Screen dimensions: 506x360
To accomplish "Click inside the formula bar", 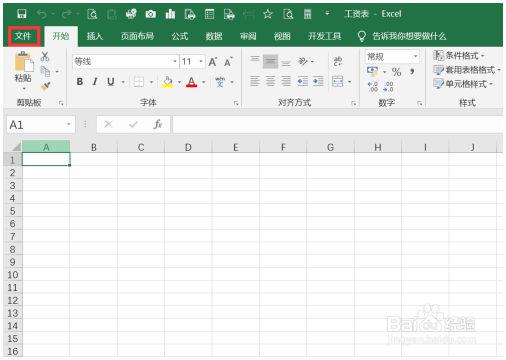I will [x=337, y=125].
